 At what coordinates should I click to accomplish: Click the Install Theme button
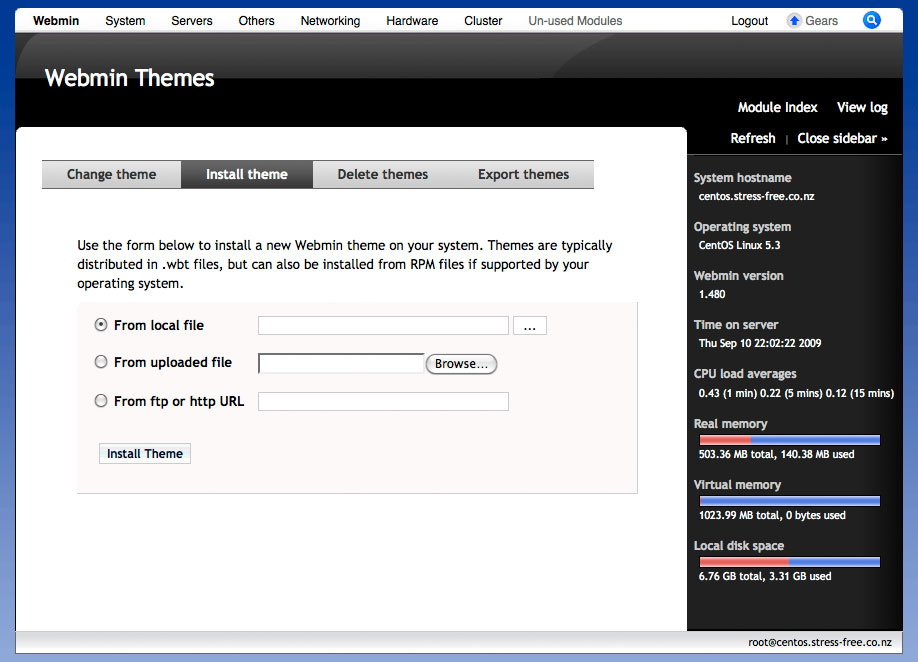click(x=145, y=454)
